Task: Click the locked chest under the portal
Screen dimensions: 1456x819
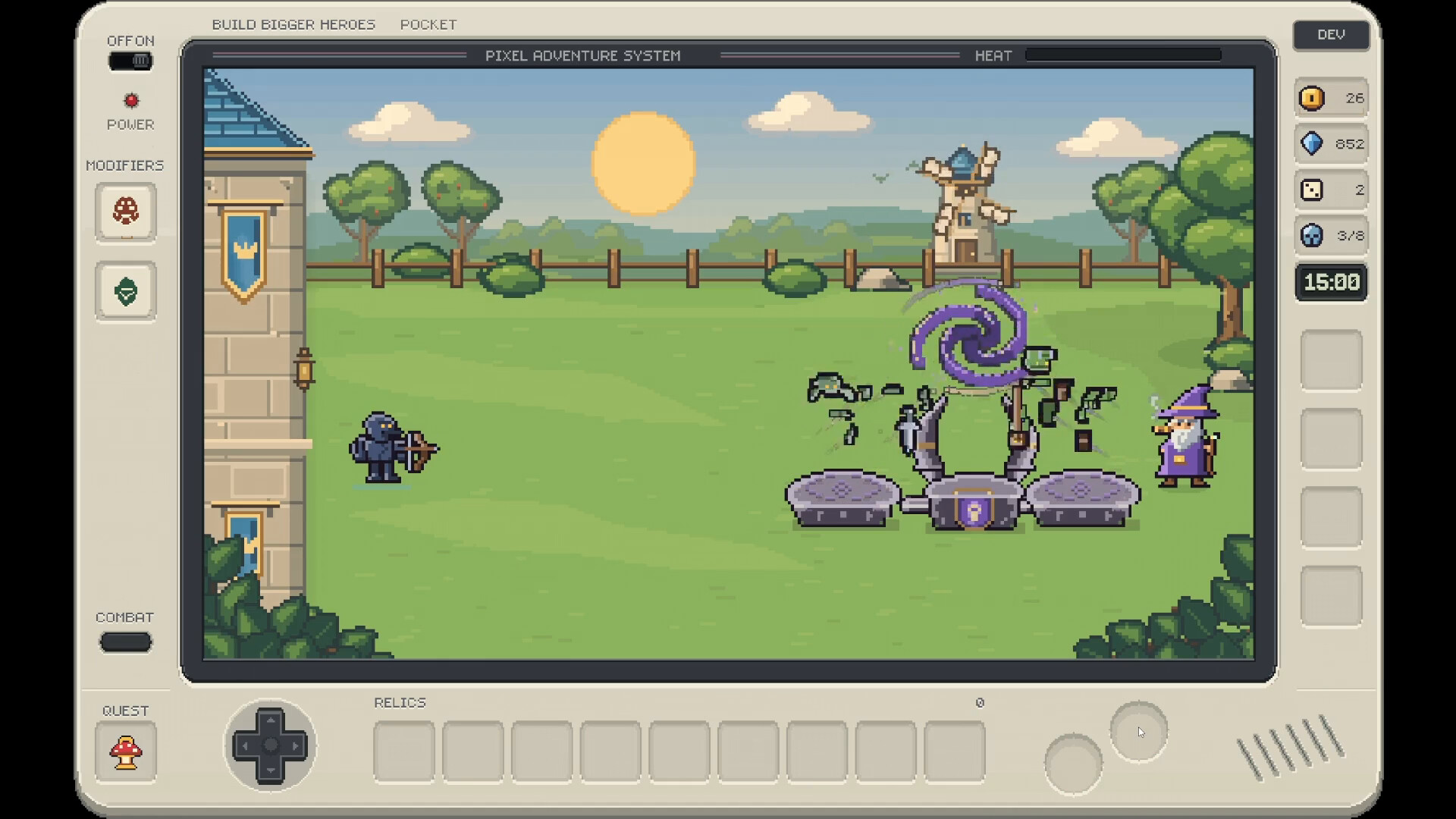Action: pos(974,504)
